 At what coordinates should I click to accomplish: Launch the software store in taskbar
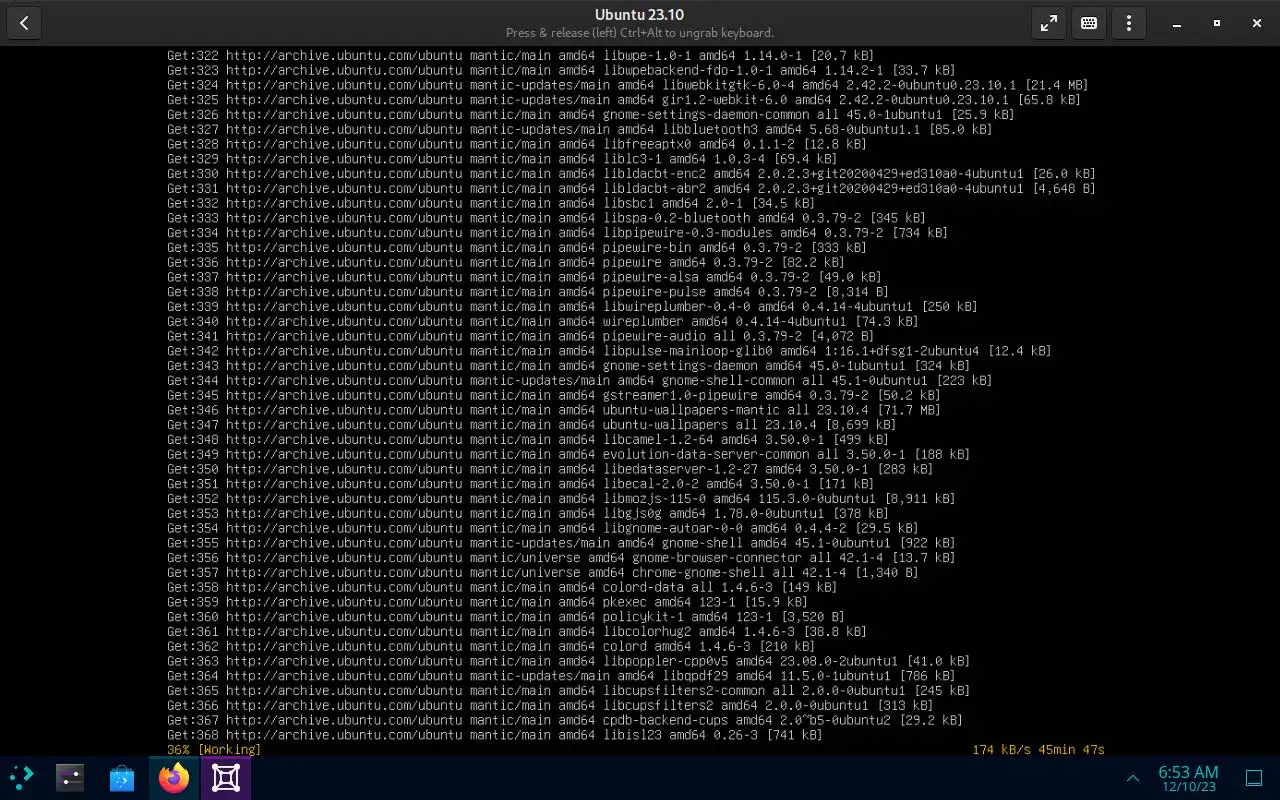coord(122,778)
